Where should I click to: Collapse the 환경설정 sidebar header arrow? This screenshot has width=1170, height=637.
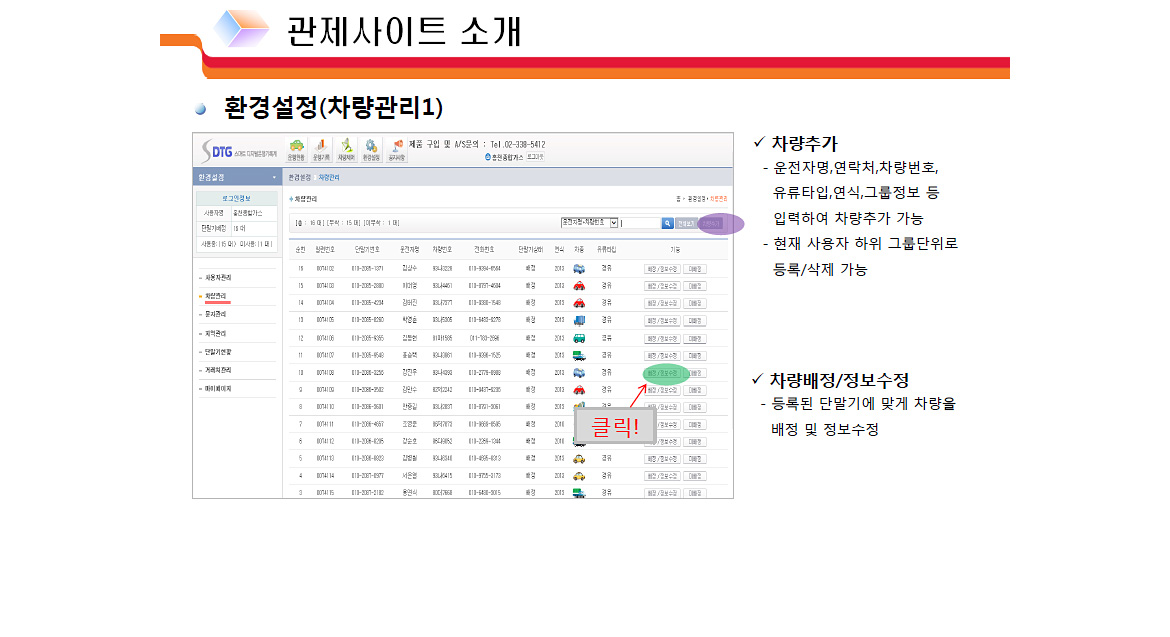[x=275, y=177]
